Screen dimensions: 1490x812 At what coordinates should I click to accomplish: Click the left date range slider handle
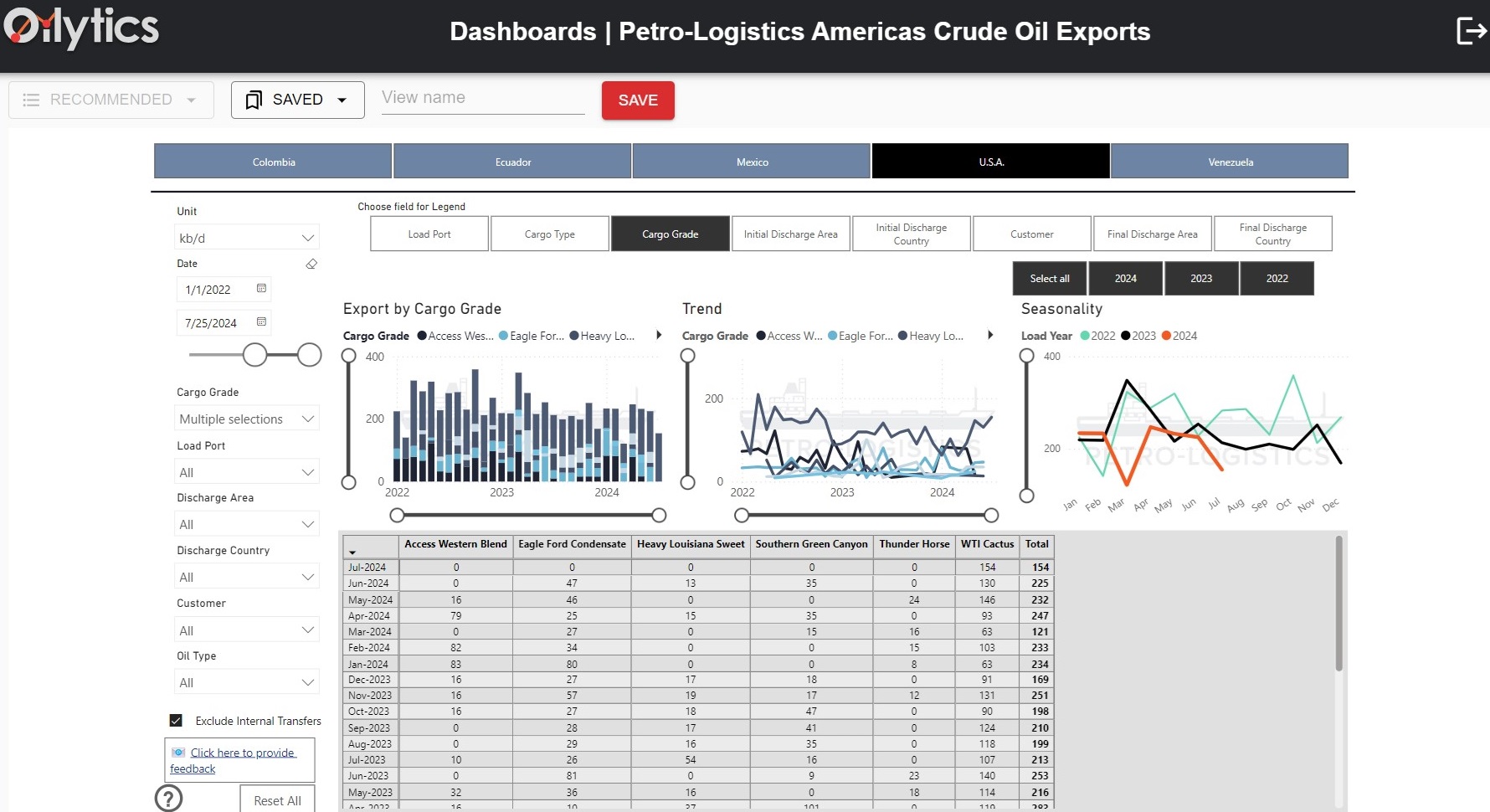tap(255, 355)
